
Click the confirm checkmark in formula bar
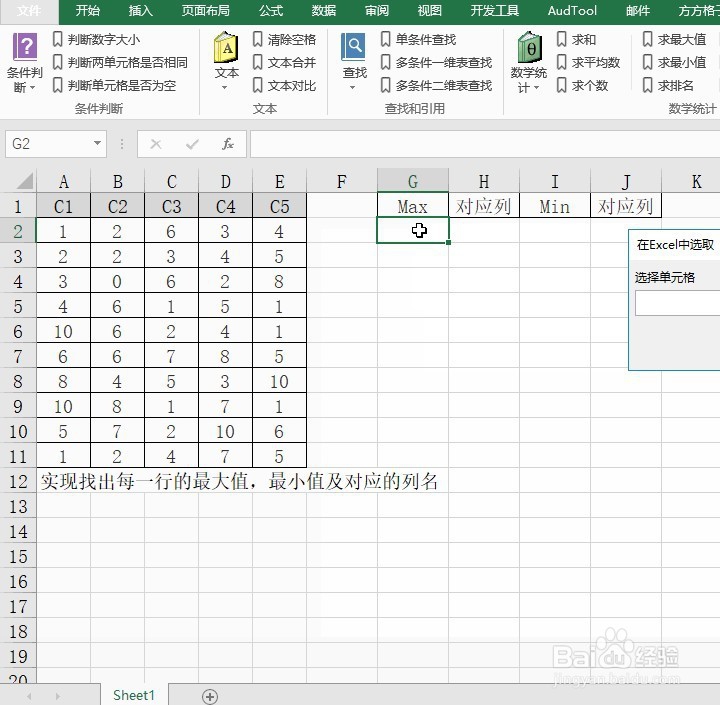192,144
